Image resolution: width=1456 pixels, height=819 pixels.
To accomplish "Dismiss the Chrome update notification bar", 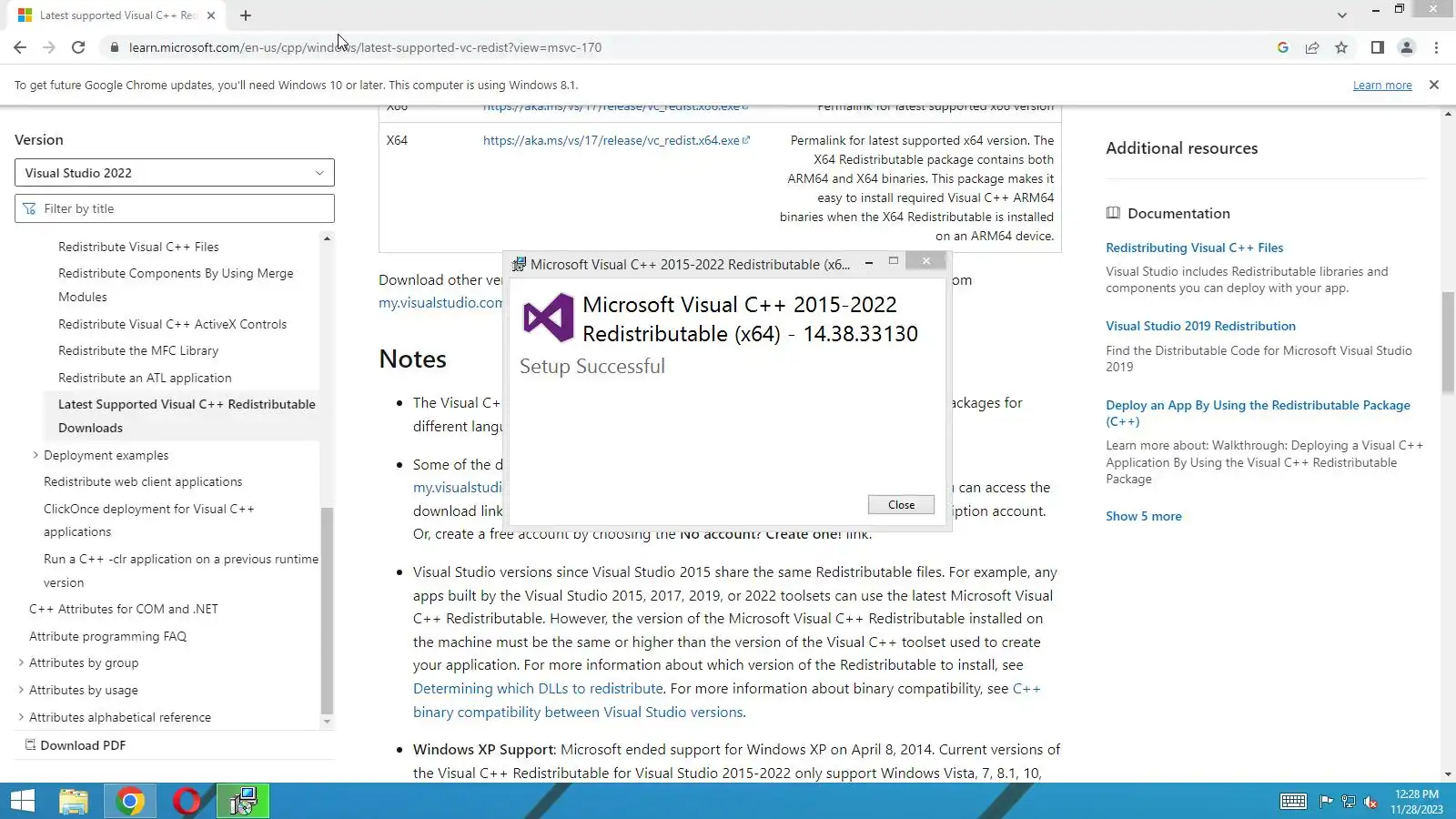I will 1434,85.
